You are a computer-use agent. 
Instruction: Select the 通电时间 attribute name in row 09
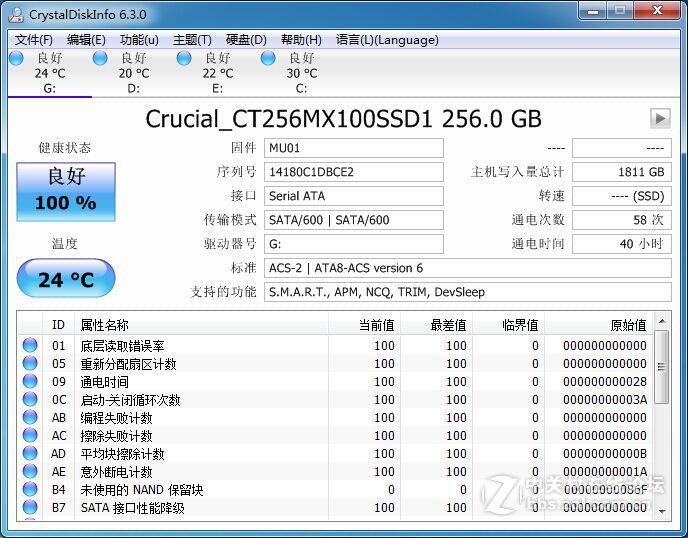point(104,382)
